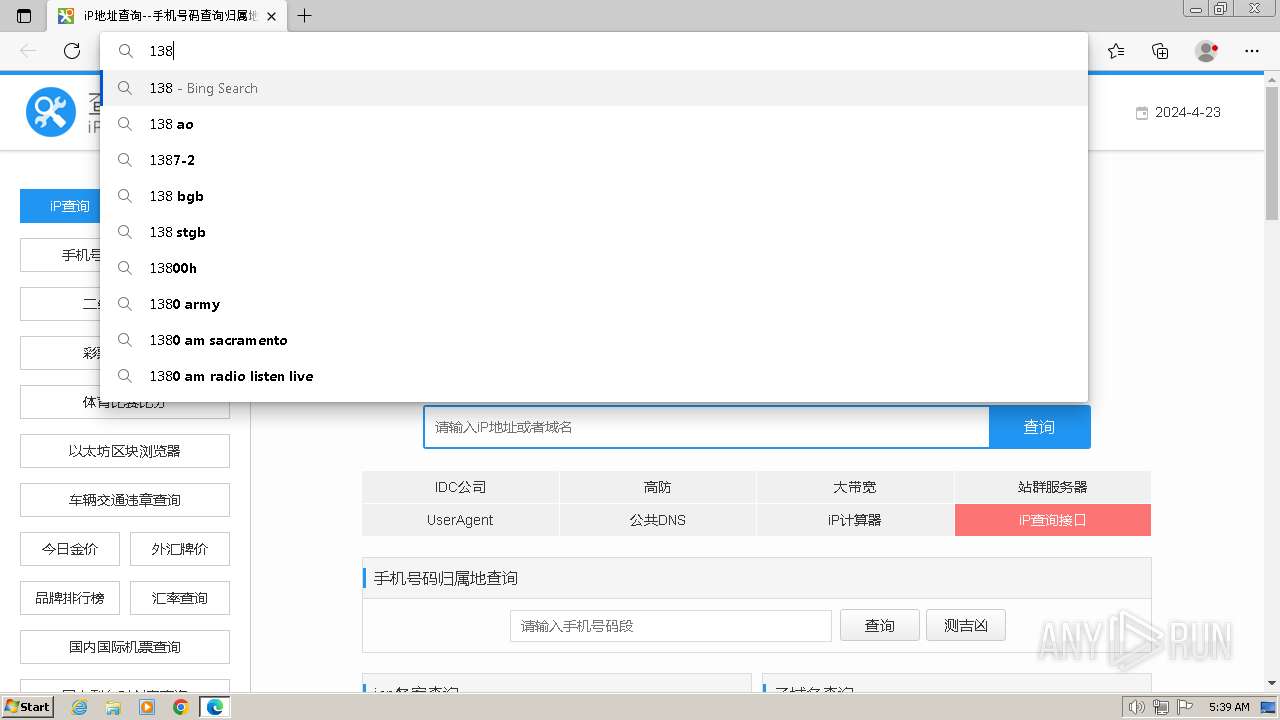
Task: Open the user profile avatar
Action: pyautogui.click(x=1207, y=51)
